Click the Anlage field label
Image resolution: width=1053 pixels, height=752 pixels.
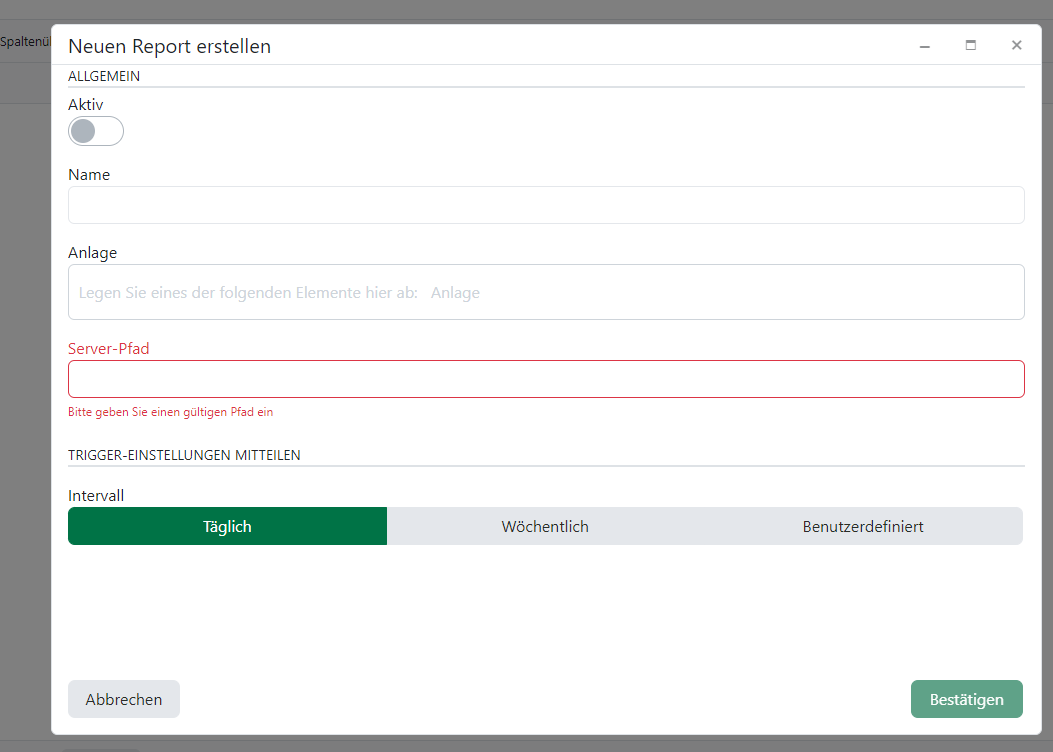[93, 253]
